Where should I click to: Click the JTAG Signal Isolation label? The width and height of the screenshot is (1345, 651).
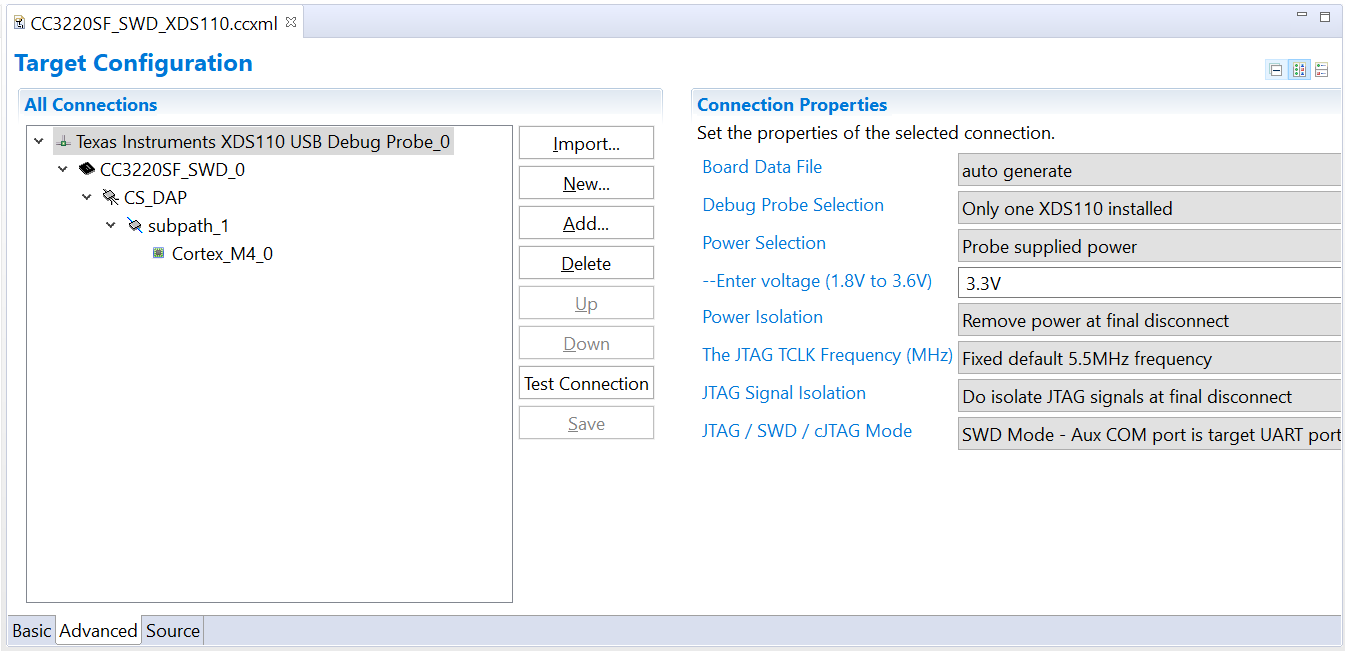pyautogui.click(x=784, y=393)
